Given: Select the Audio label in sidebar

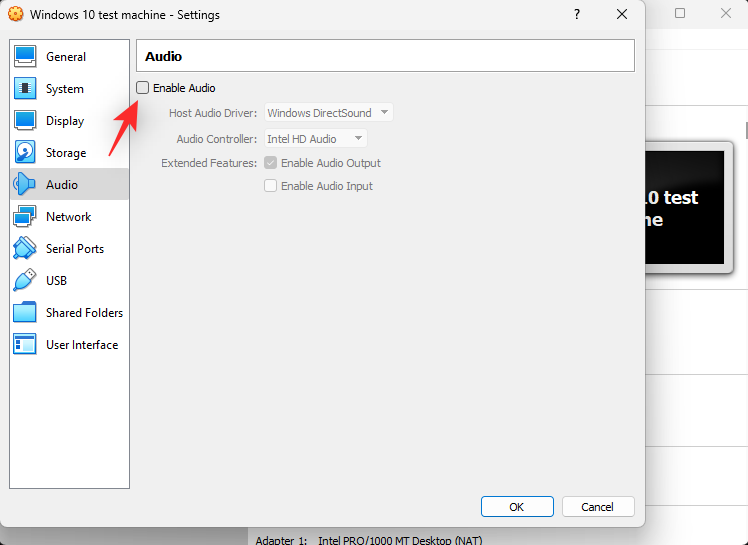Looking at the screenshot, I should tap(62, 185).
